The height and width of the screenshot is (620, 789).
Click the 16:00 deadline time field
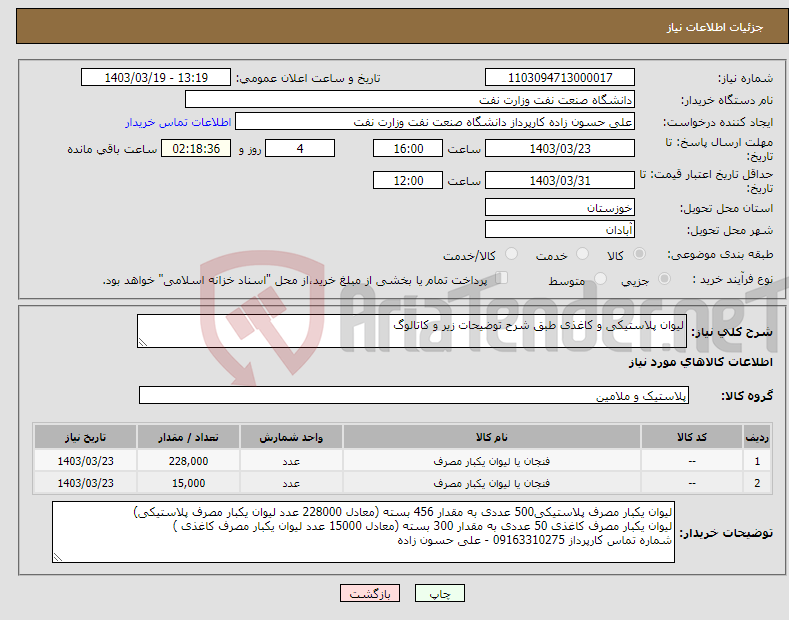pyautogui.click(x=408, y=148)
